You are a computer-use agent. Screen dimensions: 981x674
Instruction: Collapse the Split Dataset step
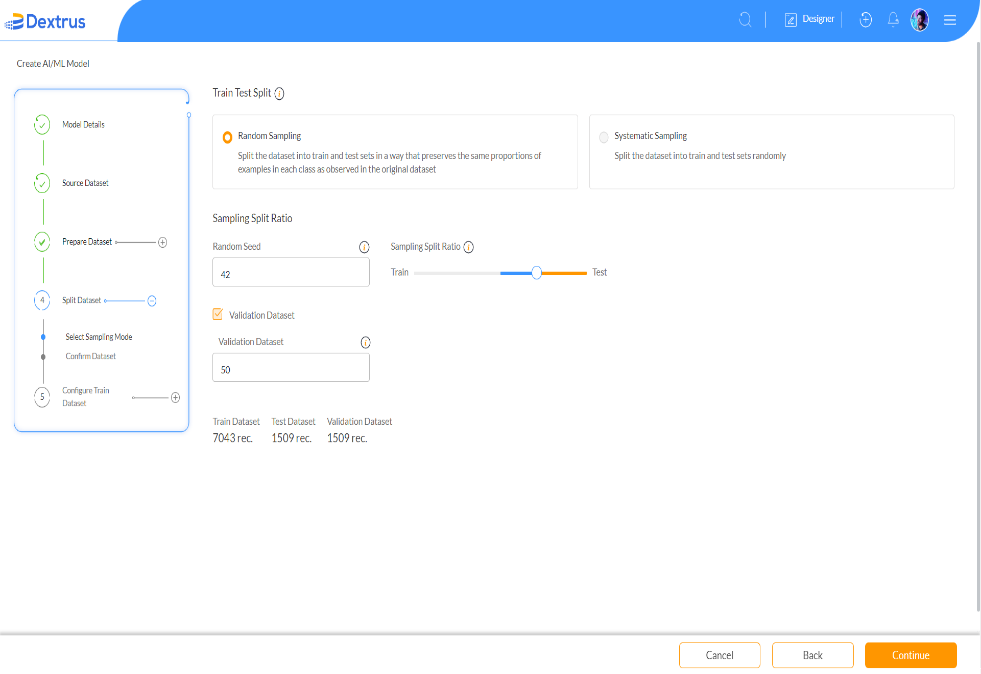pyautogui.click(x=151, y=300)
